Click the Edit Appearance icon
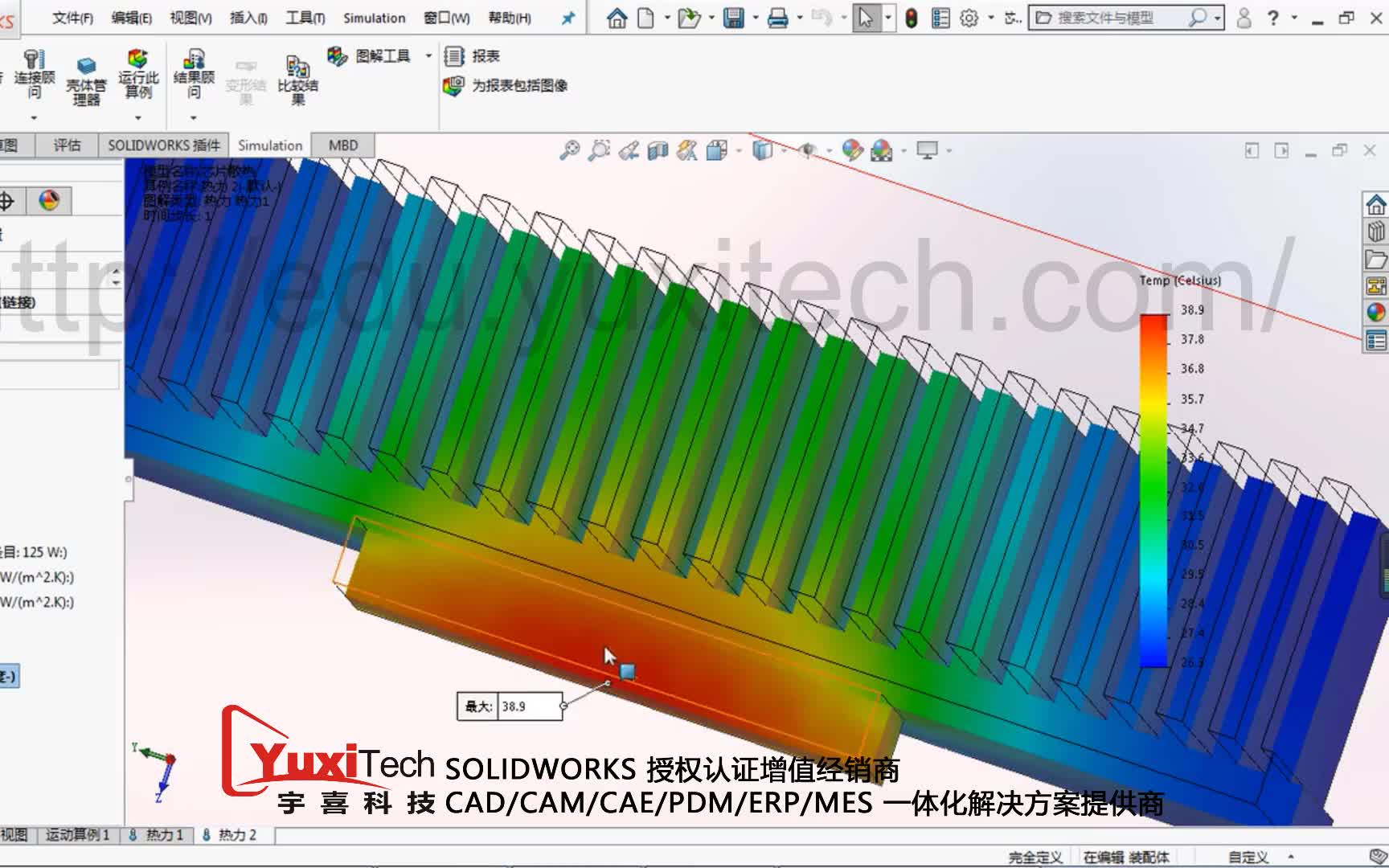The width and height of the screenshot is (1389, 868). (852, 150)
